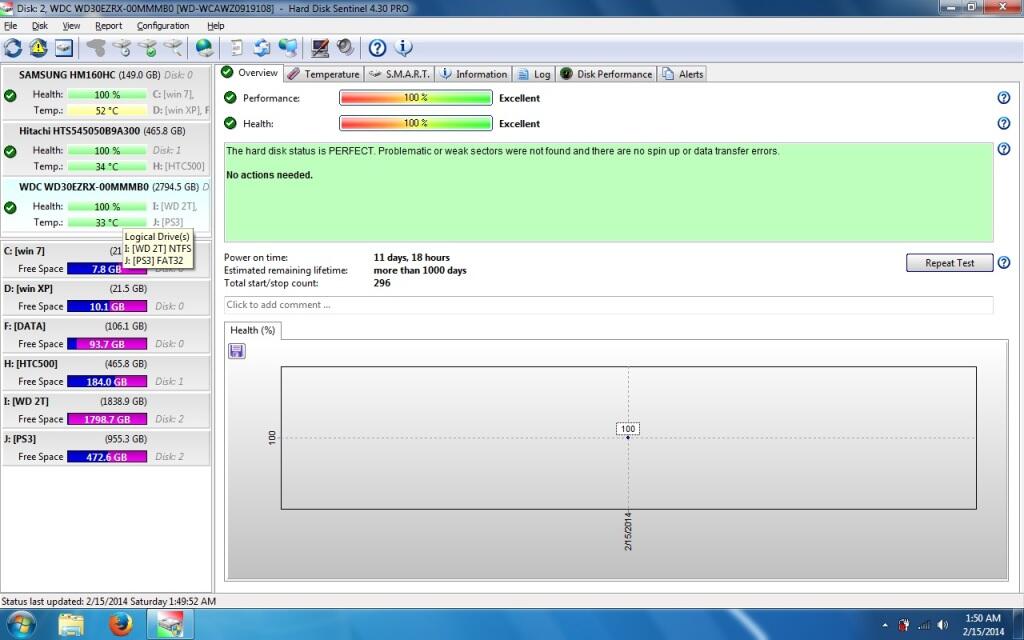Click the 'I: [WD 2T] NTFS' tooltip line
1024x640 pixels.
click(158, 249)
